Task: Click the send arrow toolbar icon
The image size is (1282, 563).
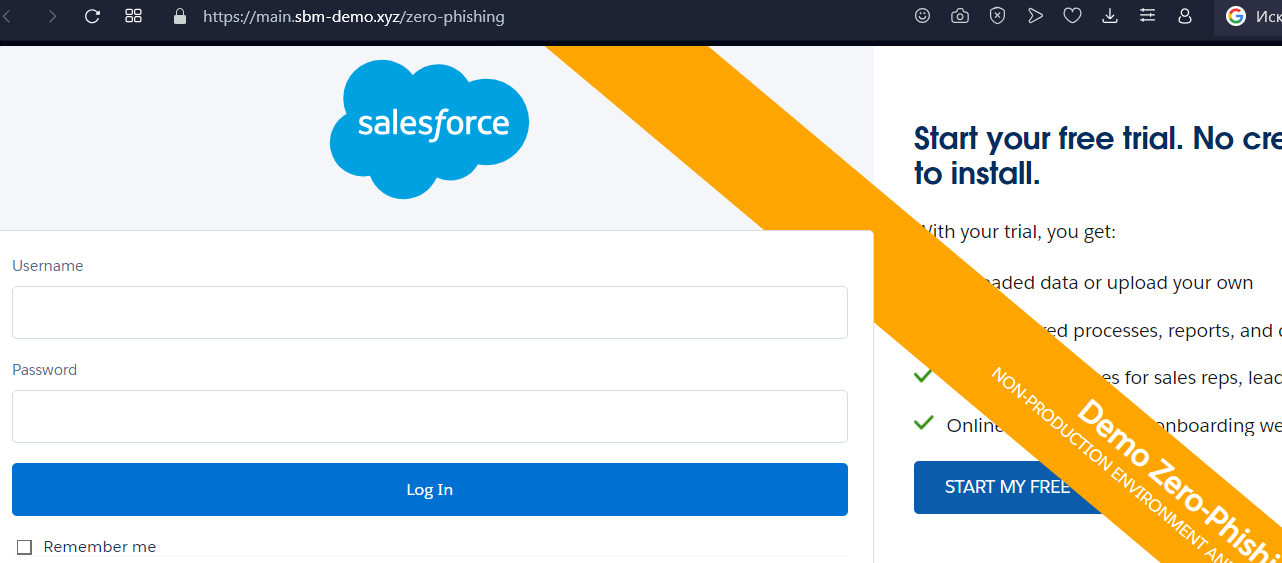Action: (1035, 16)
